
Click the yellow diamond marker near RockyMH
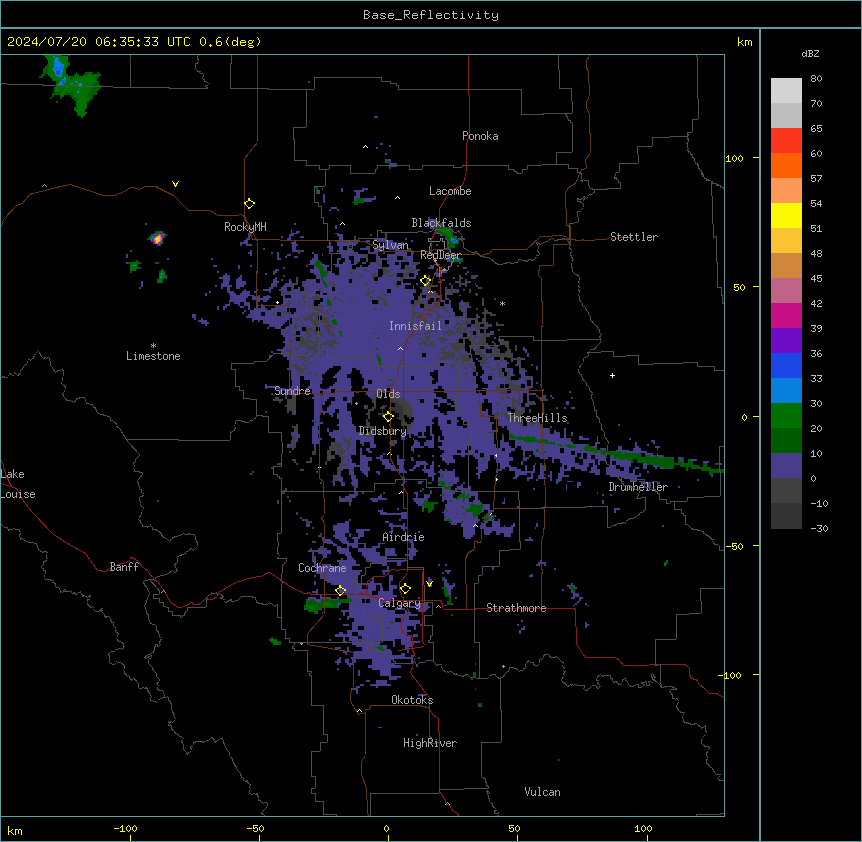(250, 204)
